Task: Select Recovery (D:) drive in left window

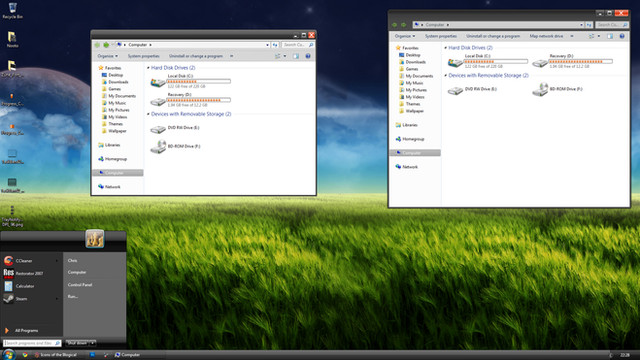Action: click(190, 100)
